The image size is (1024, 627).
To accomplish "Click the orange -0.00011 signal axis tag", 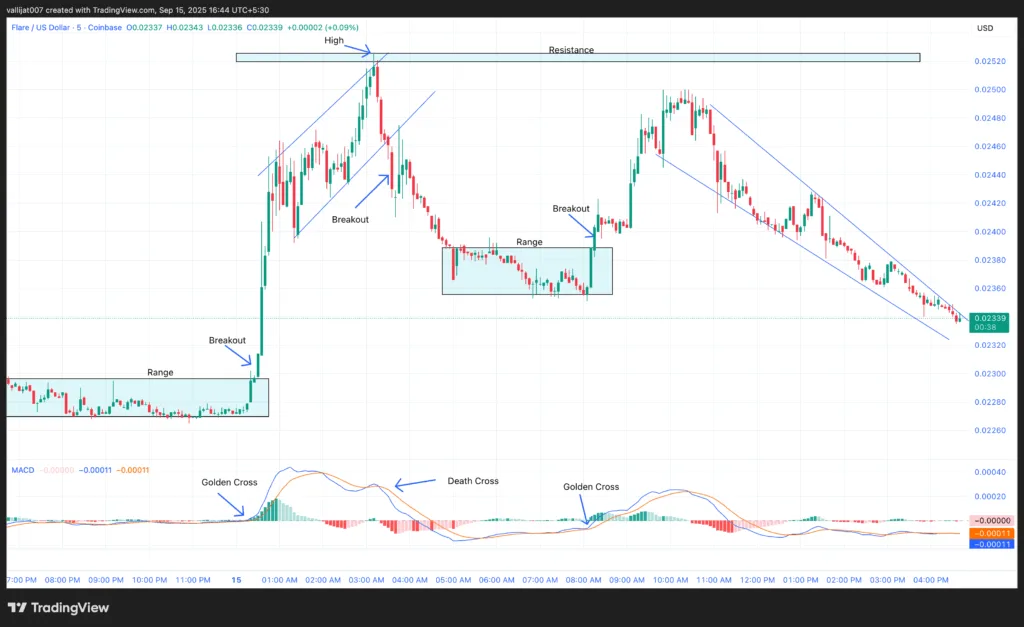I will (991, 533).
